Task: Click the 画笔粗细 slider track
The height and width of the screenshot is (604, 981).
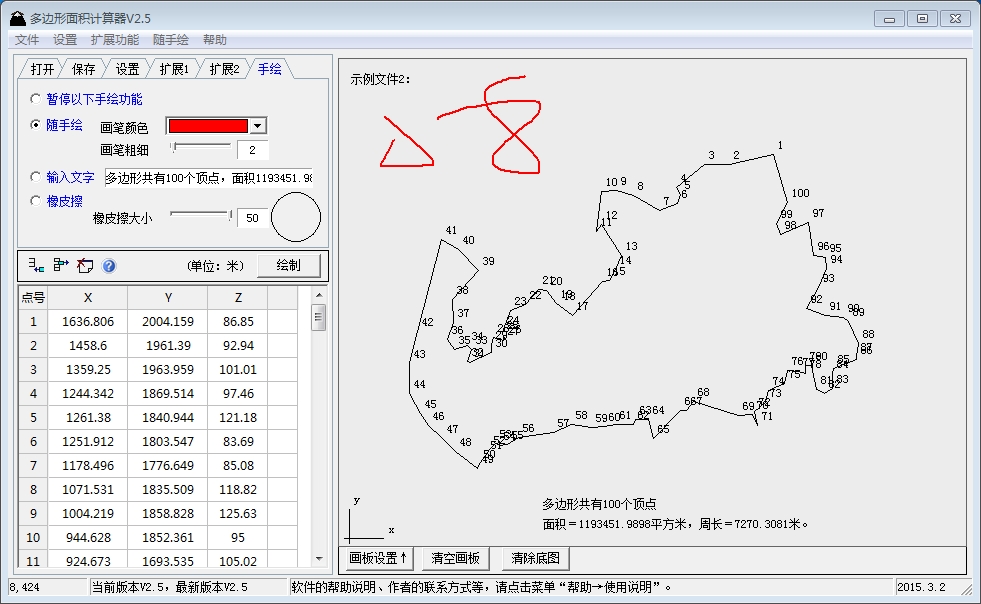Action: (x=201, y=146)
